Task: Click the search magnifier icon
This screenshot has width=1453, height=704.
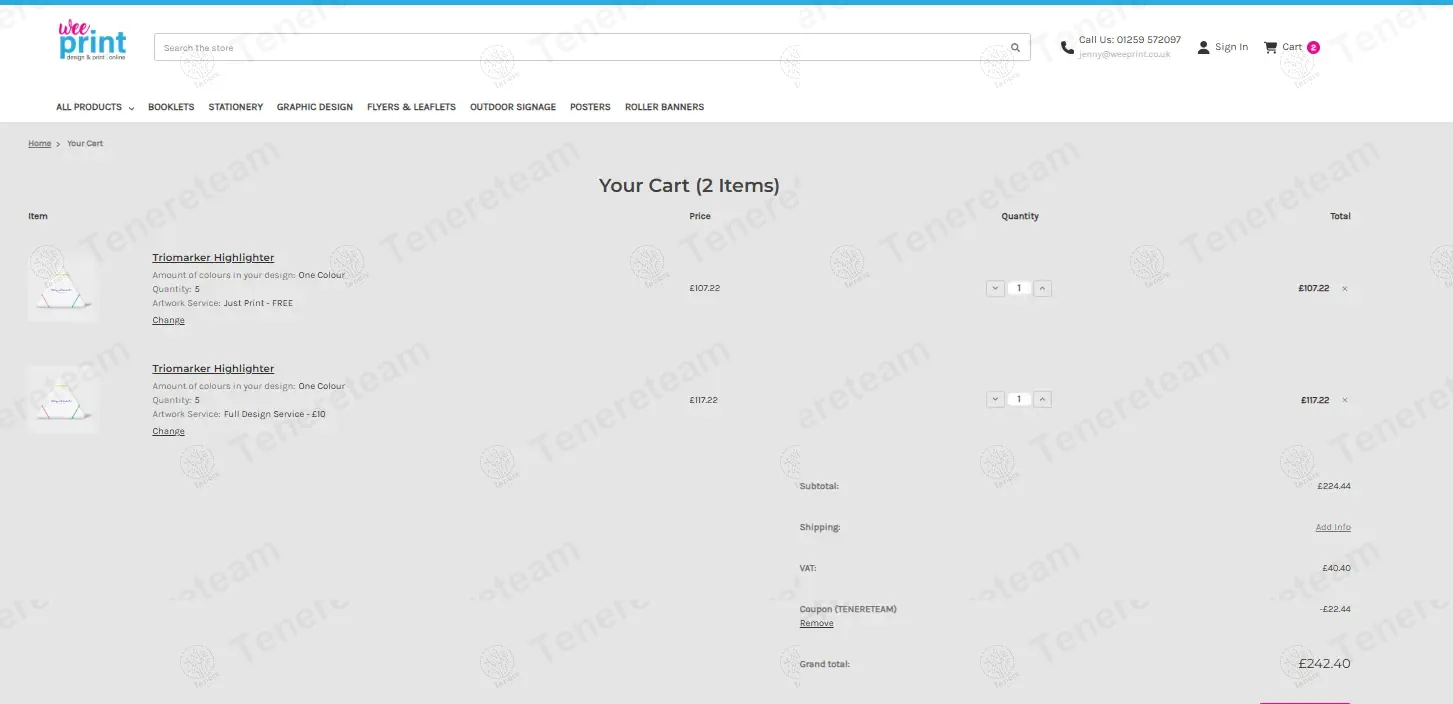Action: tap(1015, 47)
